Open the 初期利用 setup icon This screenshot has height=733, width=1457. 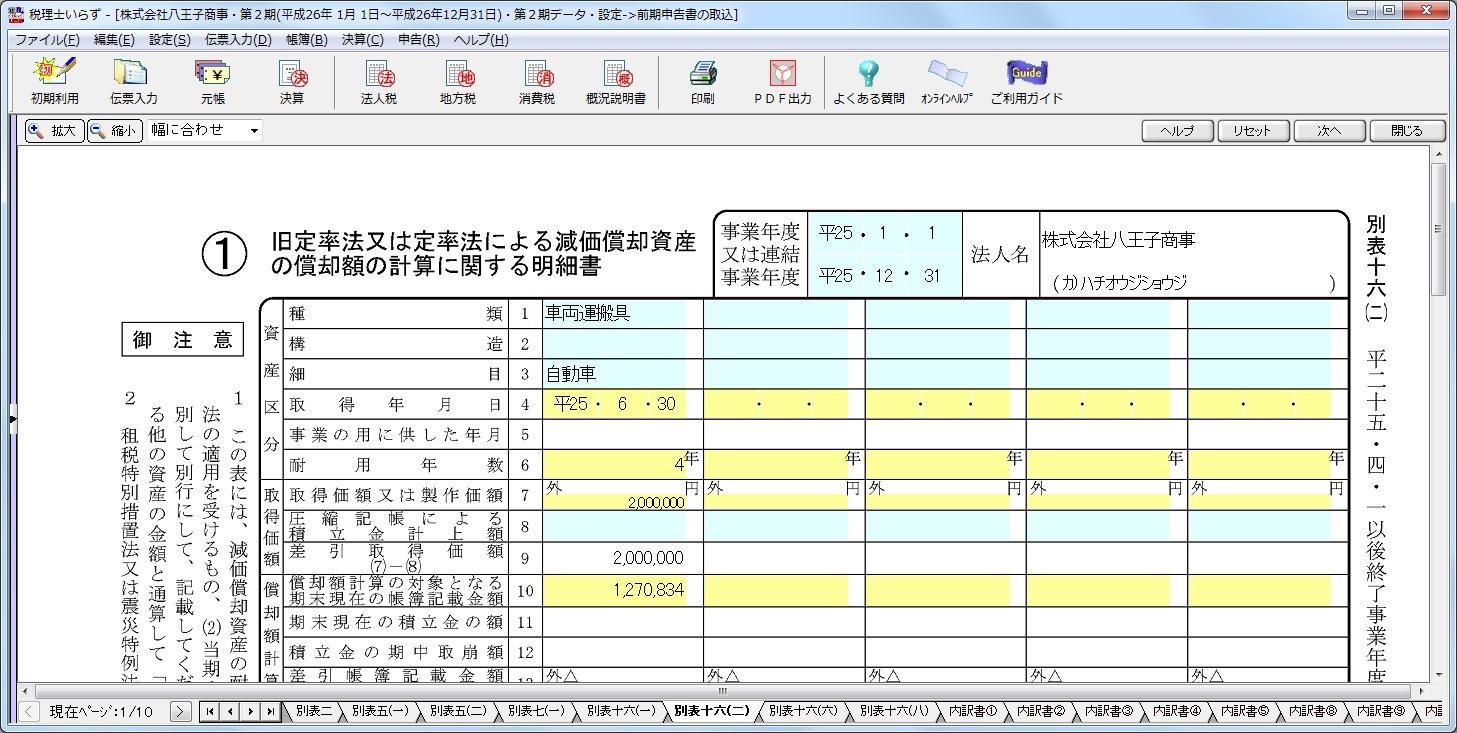(54, 82)
